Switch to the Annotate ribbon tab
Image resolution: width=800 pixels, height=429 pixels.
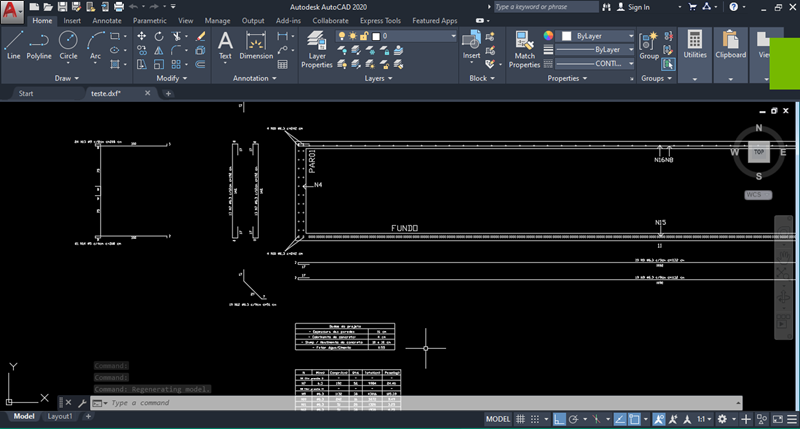click(107, 20)
